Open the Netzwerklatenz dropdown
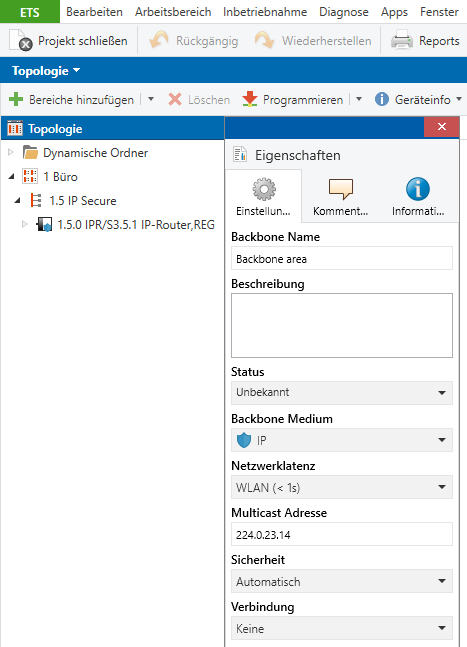The width and height of the screenshot is (467, 647). coord(342,487)
